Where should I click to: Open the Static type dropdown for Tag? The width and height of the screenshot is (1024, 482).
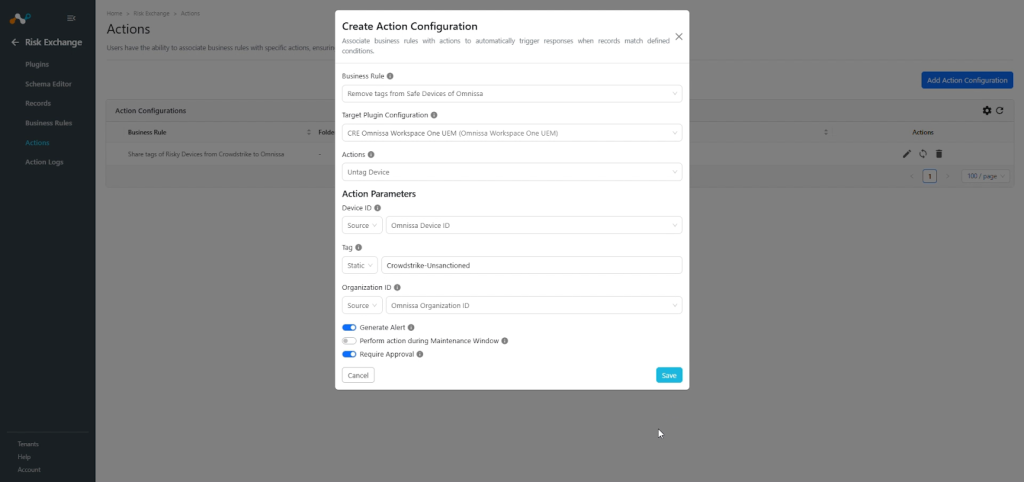pyautogui.click(x=360, y=265)
